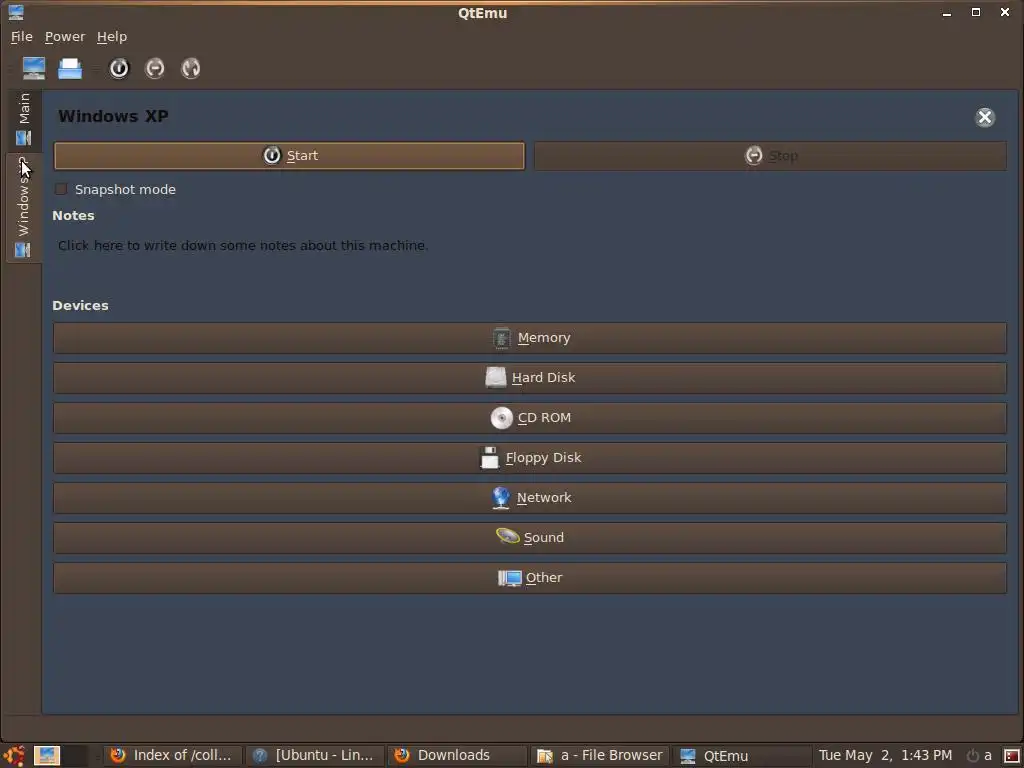Switch to the Downloads taskbar window
This screenshot has height=768, width=1024.
tap(456, 756)
